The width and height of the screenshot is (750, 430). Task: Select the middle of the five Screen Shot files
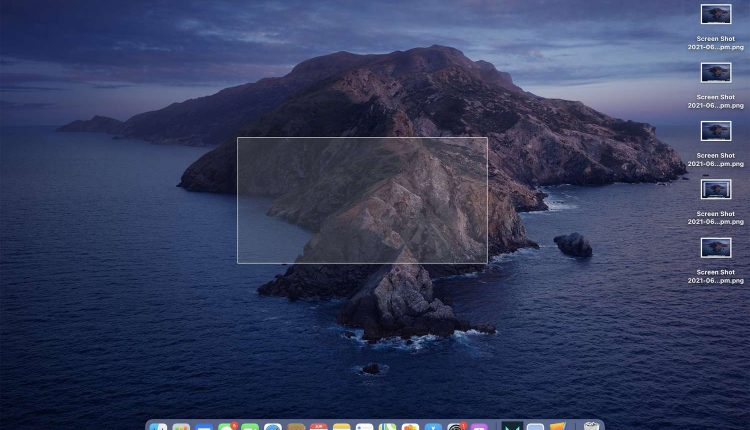716,131
